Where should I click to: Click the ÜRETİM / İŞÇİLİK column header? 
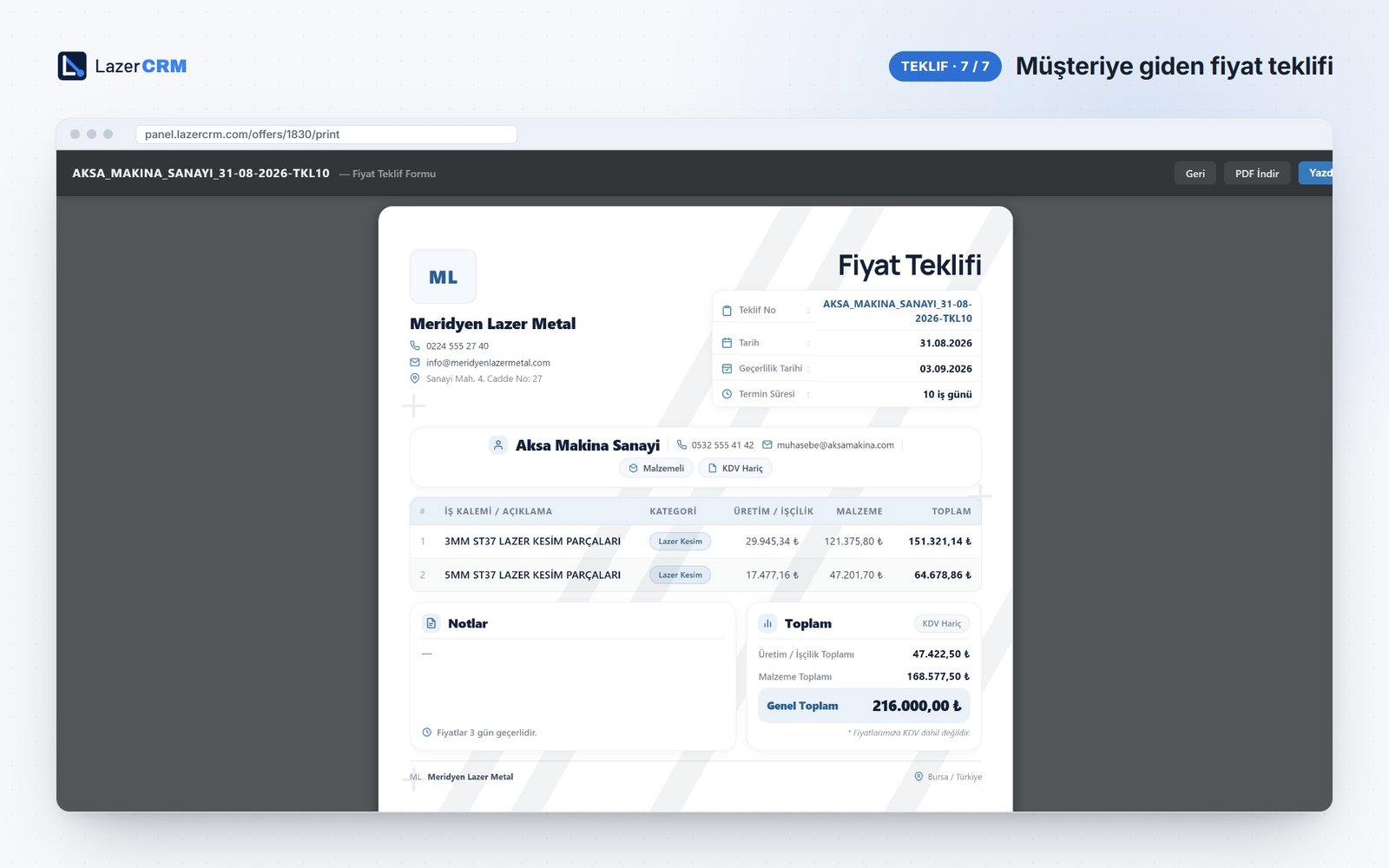pos(773,511)
